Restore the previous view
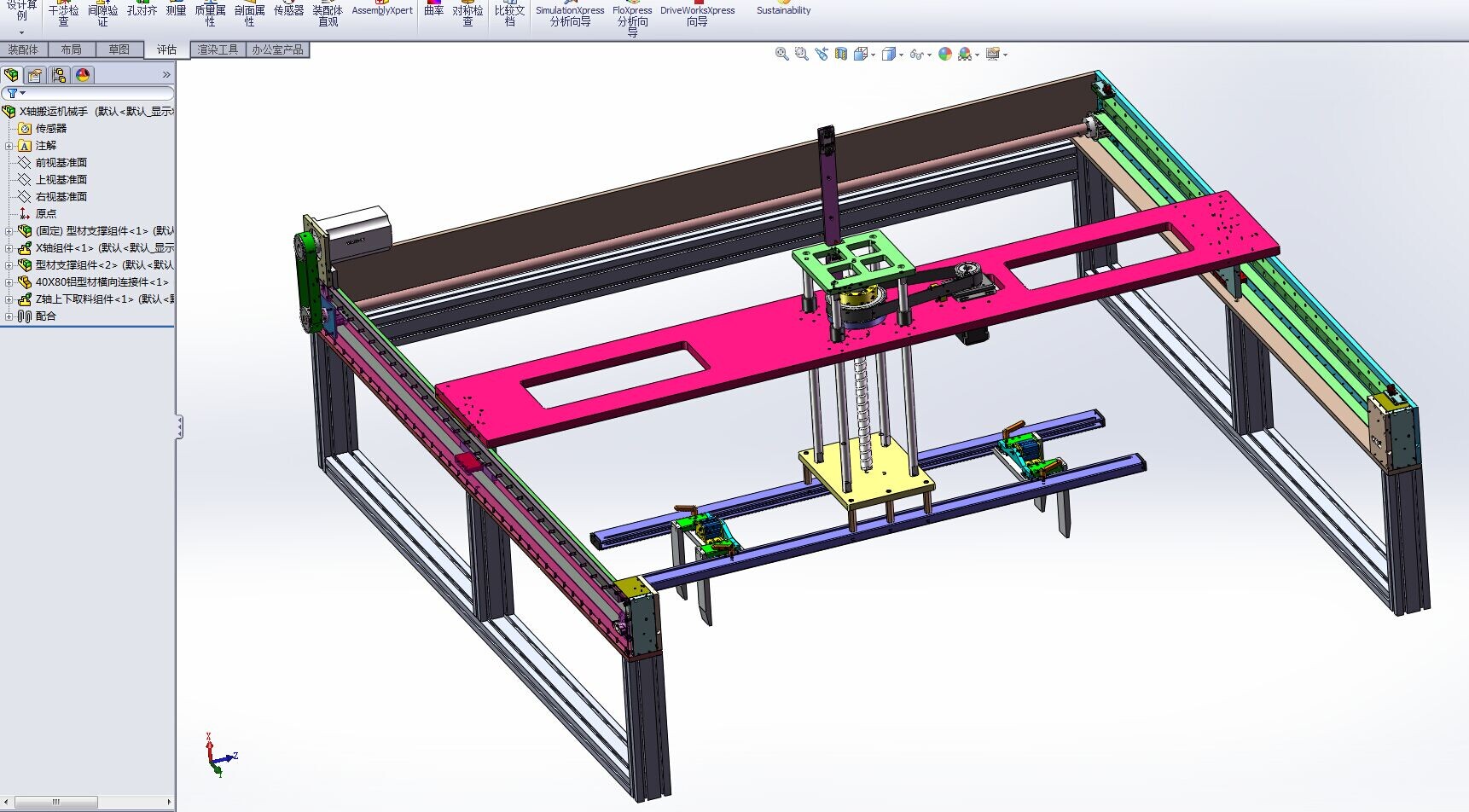 821,54
